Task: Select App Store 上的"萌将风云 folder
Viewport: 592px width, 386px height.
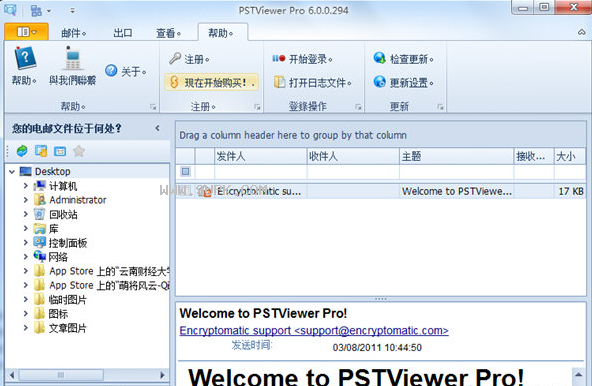Action: point(109,285)
